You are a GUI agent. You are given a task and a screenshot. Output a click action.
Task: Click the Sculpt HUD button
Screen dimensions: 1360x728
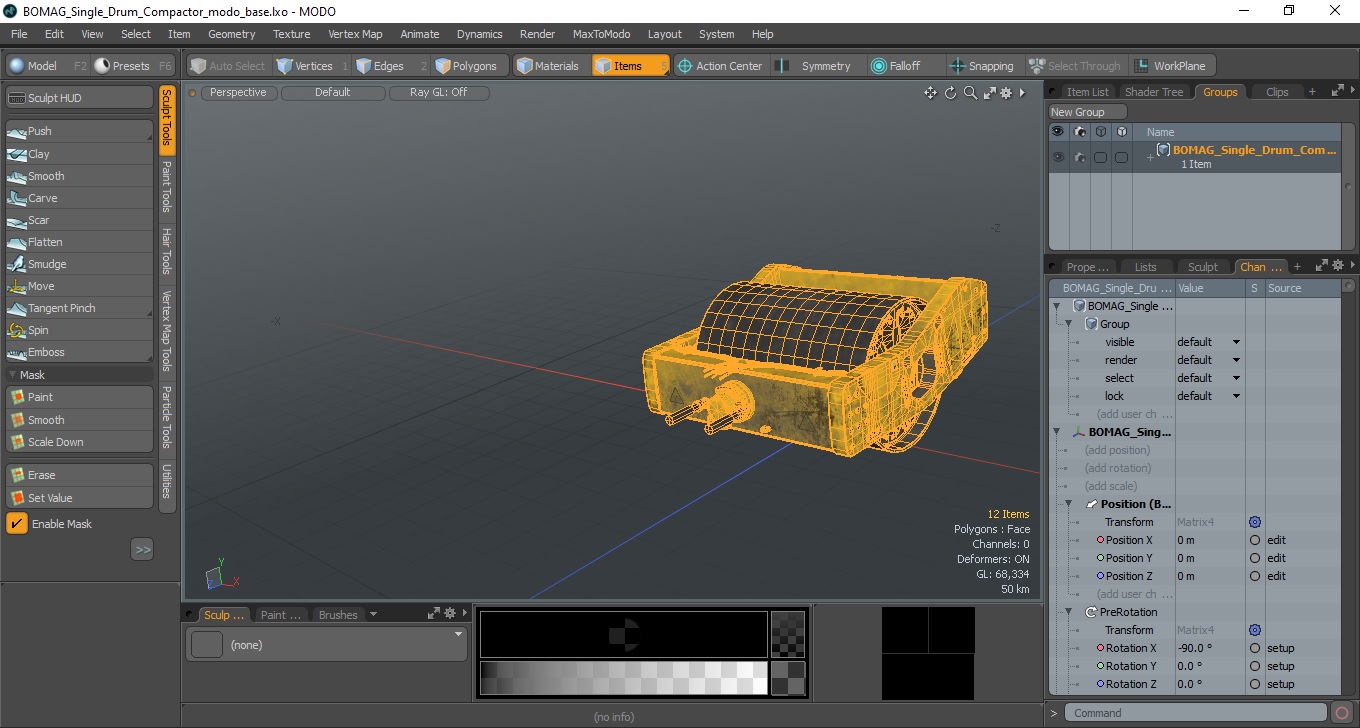click(x=79, y=98)
